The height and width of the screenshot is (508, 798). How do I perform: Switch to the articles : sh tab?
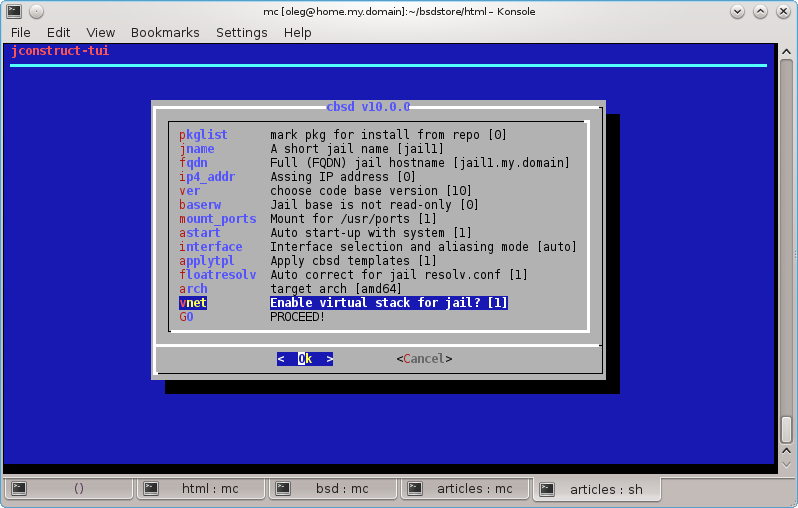596,489
